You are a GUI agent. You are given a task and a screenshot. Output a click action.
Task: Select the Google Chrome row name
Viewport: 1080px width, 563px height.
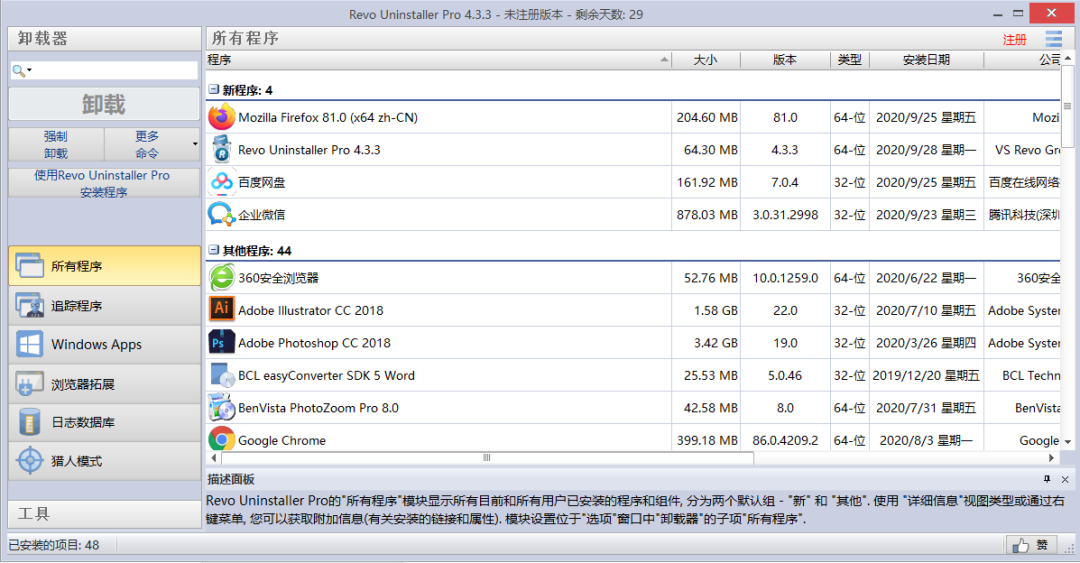(282, 440)
